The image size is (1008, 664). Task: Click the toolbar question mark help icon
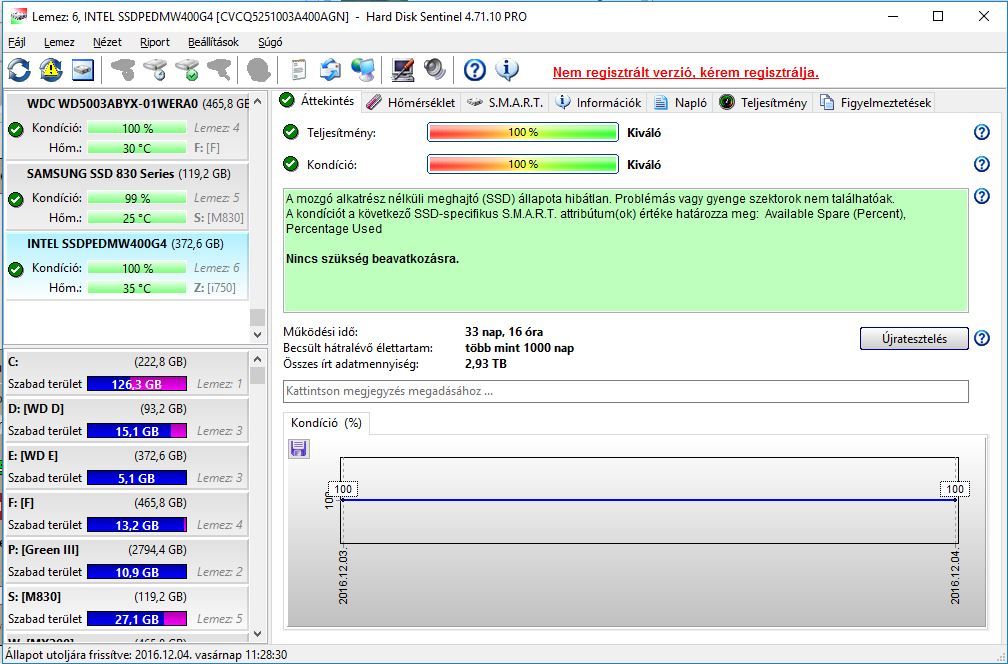coord(474,69)
